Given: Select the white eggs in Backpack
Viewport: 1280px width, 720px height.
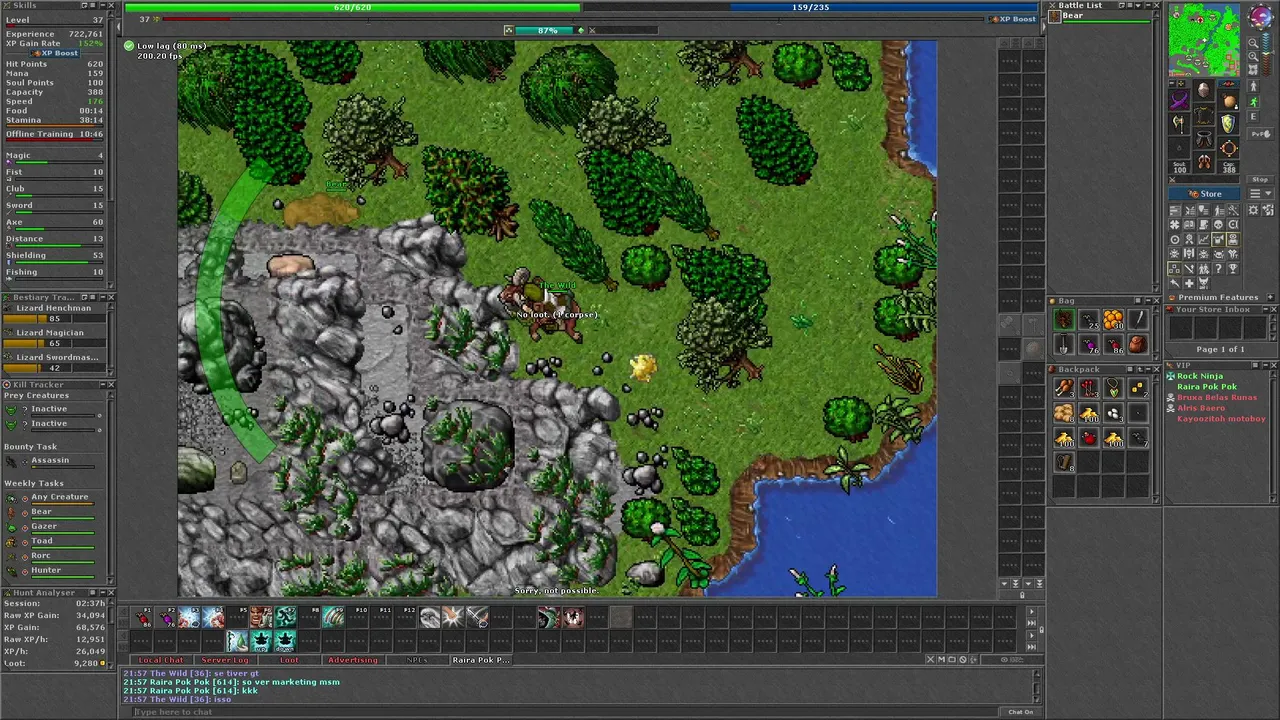Looking at the screenshot, I should [1113, 413].
